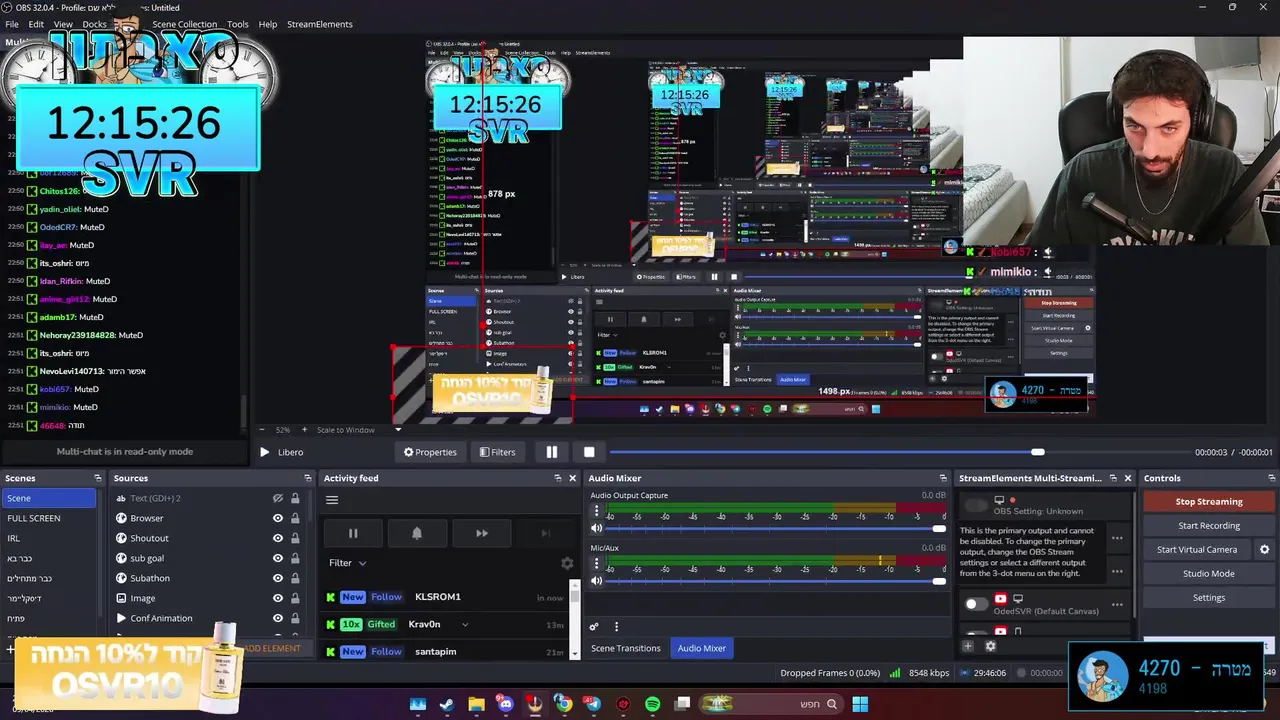Open Spotify from the taskbar
Image resolution: width=1280 pixels, height=720 pixels.
(653, 704)
